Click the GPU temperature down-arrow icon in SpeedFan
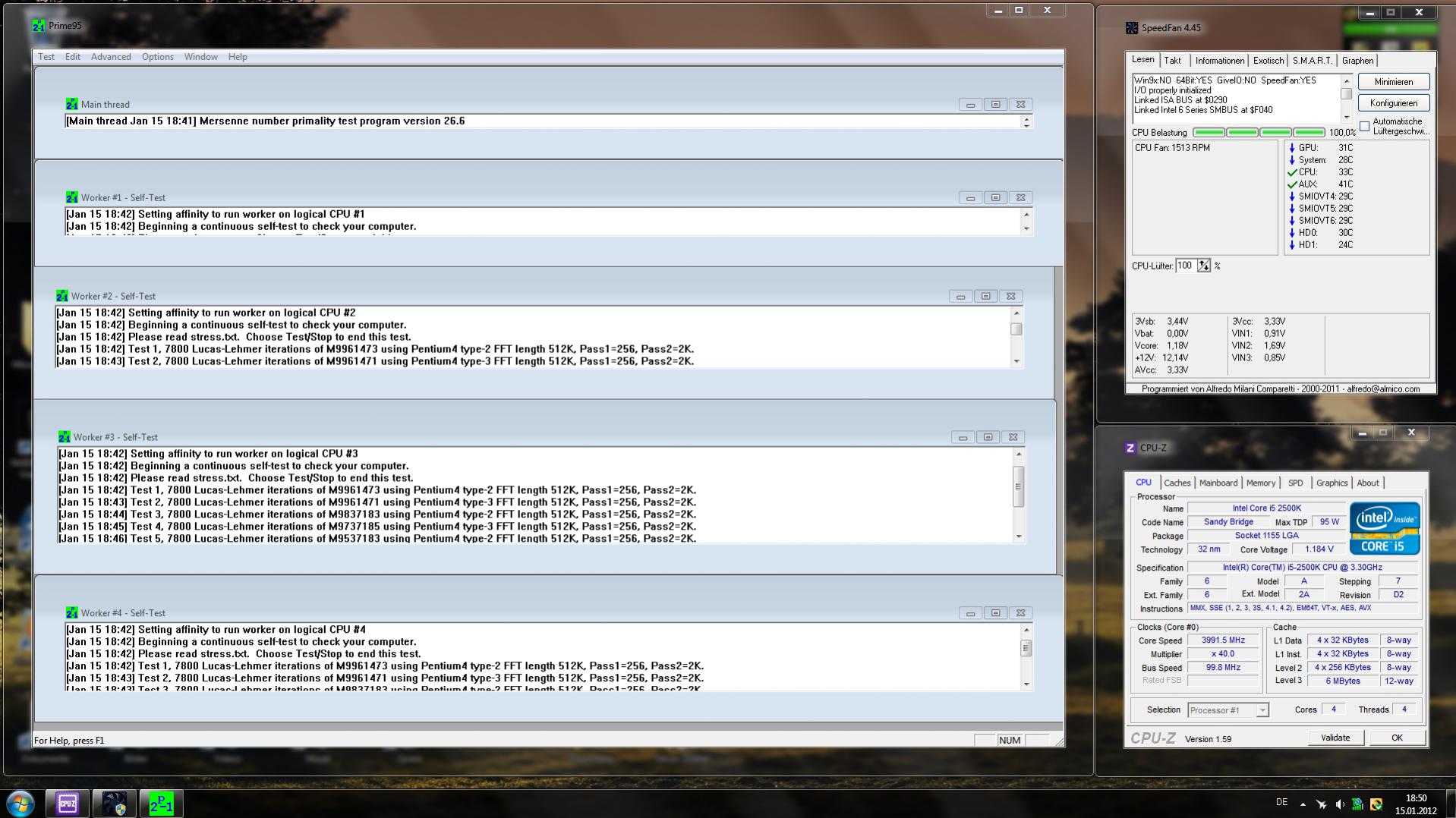Screen dimensions: 1456x818 coord(1292,148)
